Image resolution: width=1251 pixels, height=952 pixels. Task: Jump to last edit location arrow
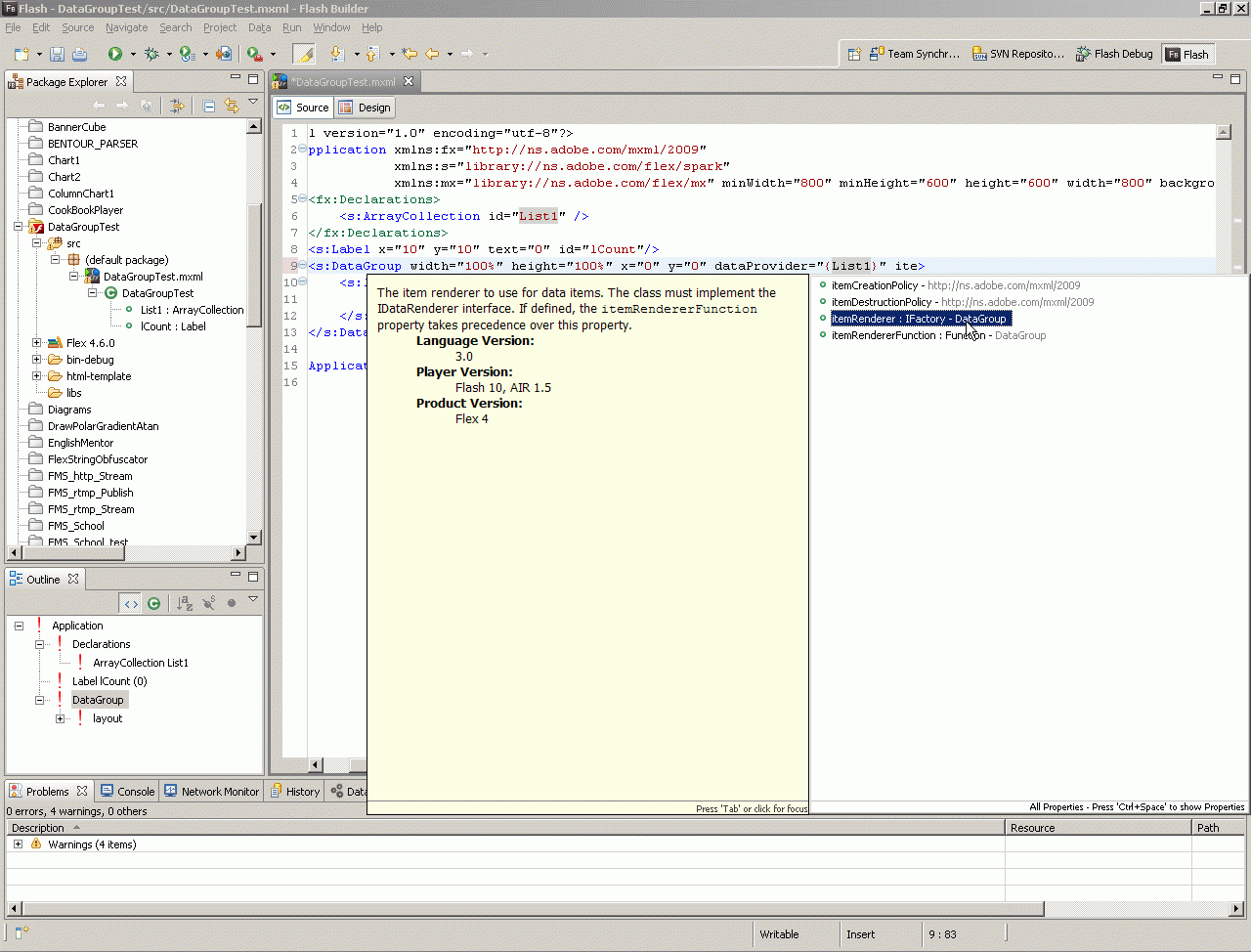pyautogui.click(x=410, y=54)
